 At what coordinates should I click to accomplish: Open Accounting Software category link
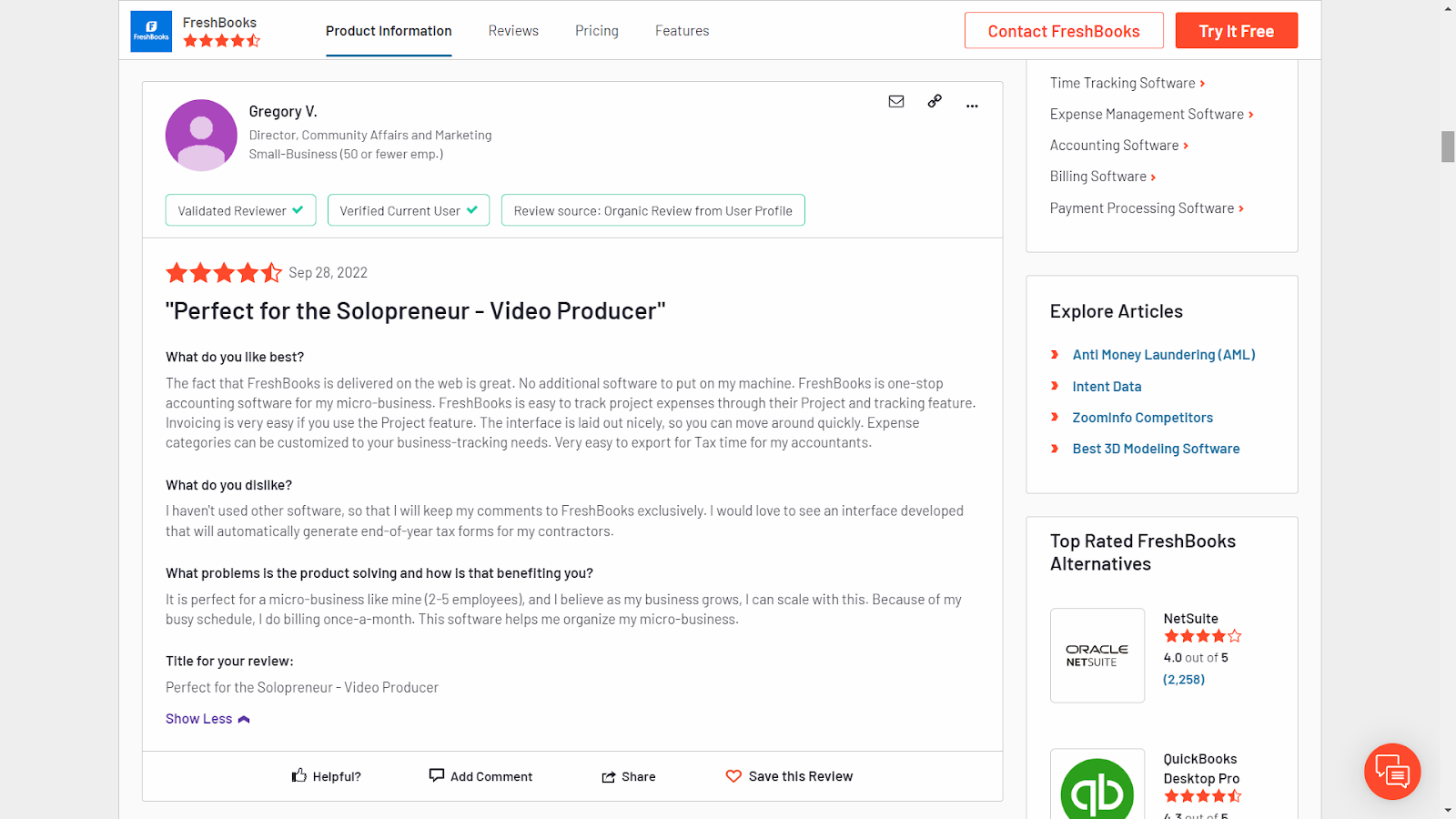click(1119, 146)
